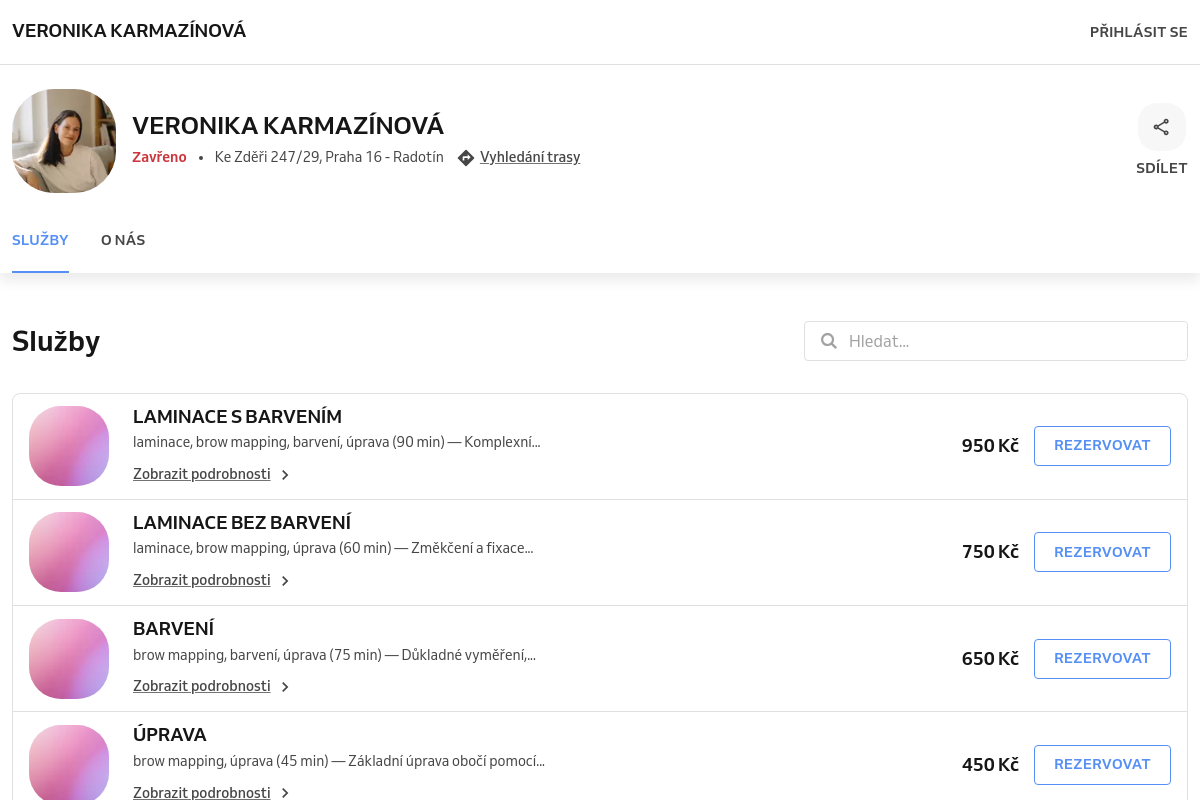Screen dimensions: 1200x800
Task: Open Přihlásit se login link
Action: [x=1139, y=32]
